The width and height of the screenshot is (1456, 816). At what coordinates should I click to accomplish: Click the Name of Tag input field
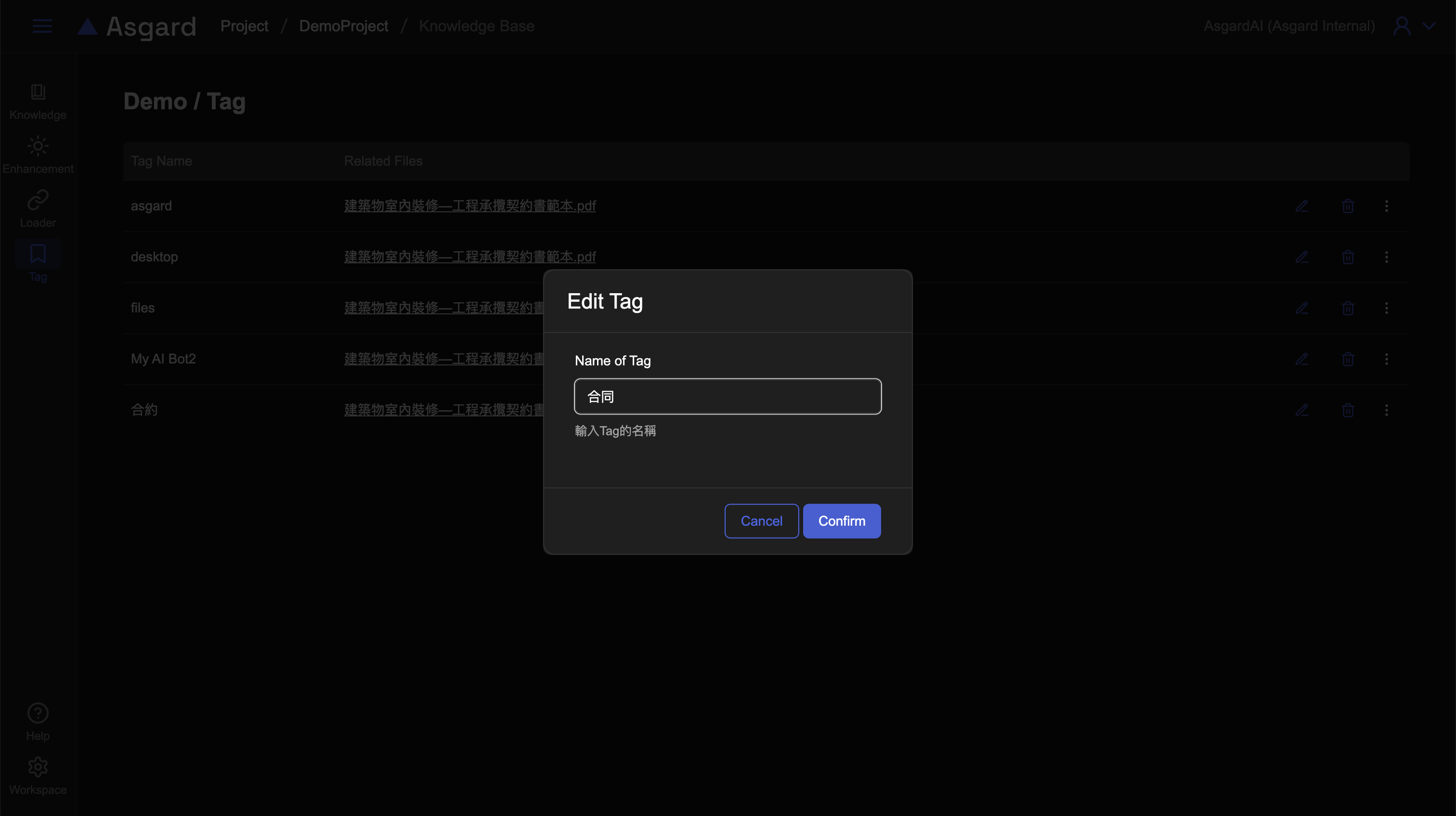pyautogui.click(x=728, y=397)
